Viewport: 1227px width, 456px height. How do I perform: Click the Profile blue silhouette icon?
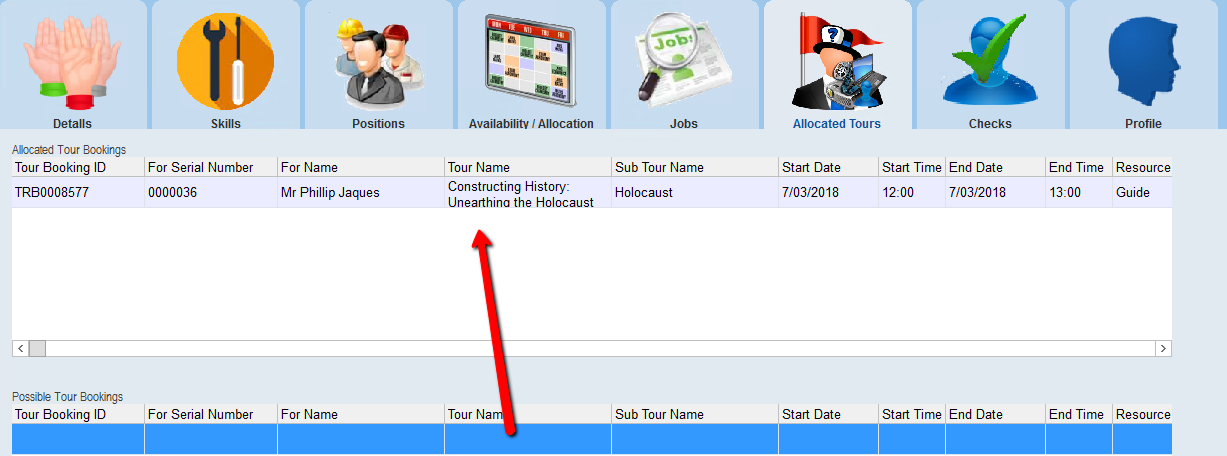pos(1143,60)
